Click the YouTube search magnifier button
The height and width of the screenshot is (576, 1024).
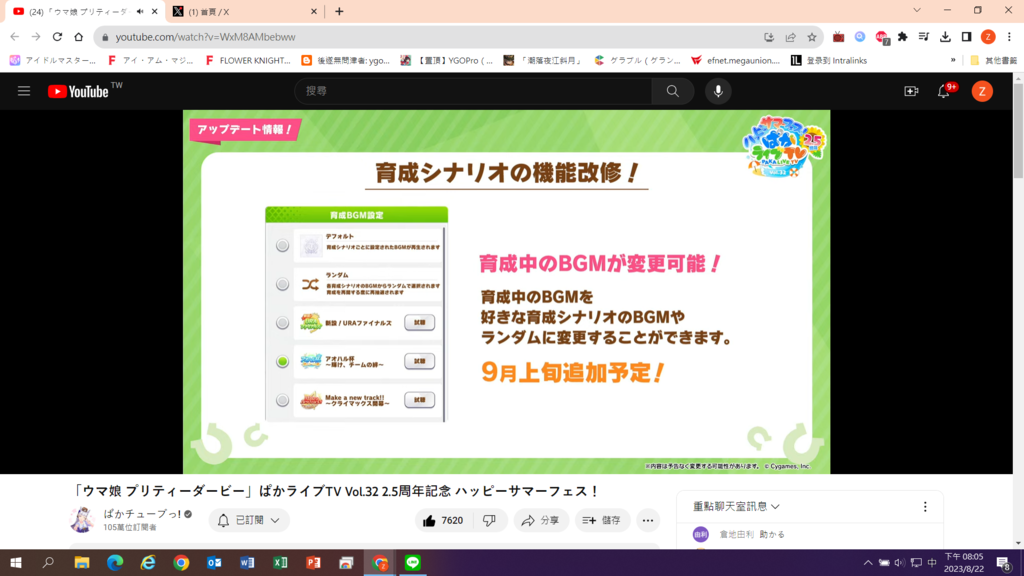coord(673,91)
